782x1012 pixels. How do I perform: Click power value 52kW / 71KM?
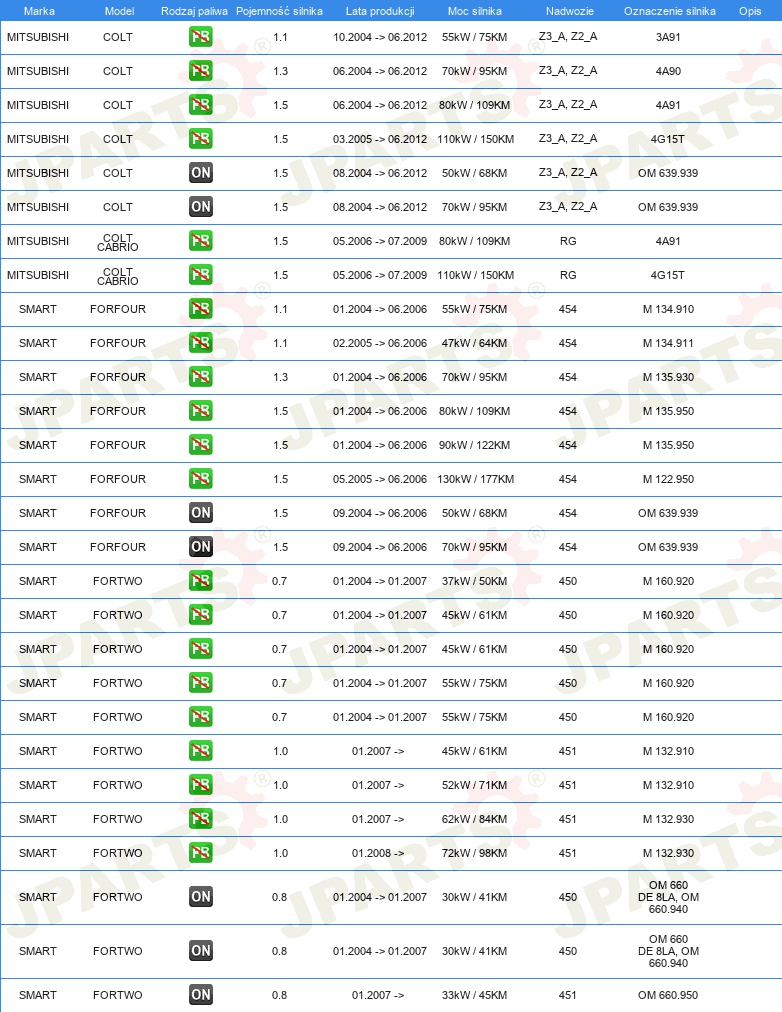[x=474, y=785]
